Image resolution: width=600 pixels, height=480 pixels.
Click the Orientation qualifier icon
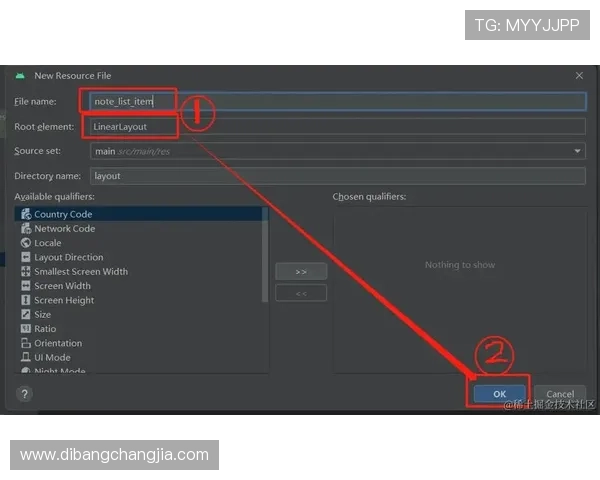(25, 343)
